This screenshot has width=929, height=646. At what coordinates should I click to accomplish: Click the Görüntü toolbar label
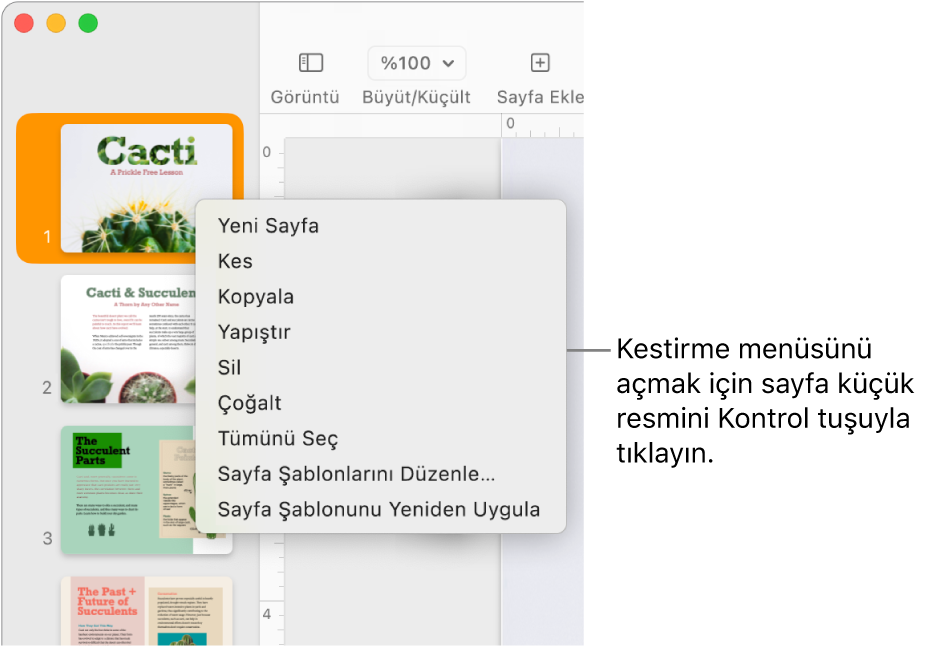tap(305, 97)
